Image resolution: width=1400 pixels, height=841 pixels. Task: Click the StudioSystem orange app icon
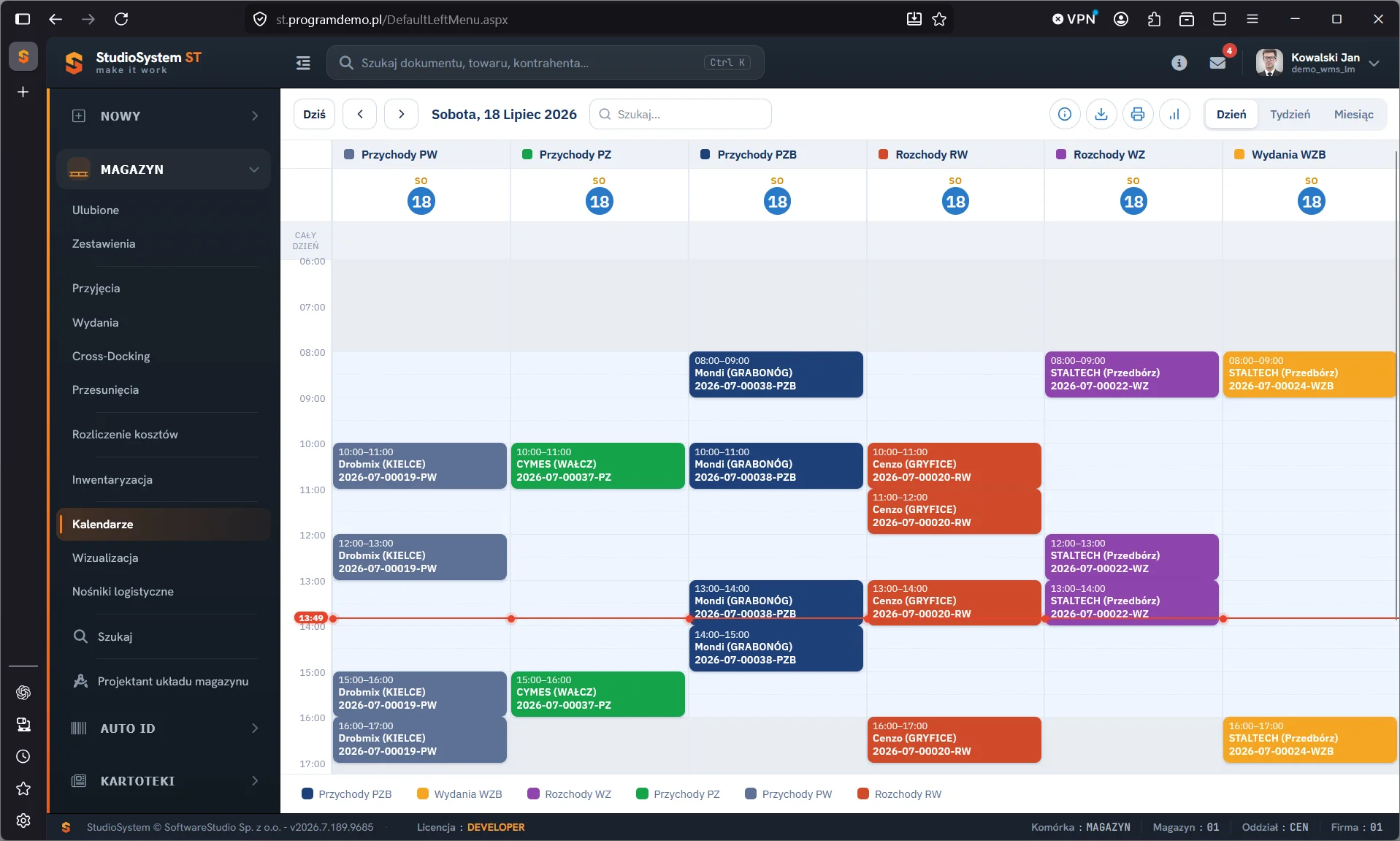point(23,56)
